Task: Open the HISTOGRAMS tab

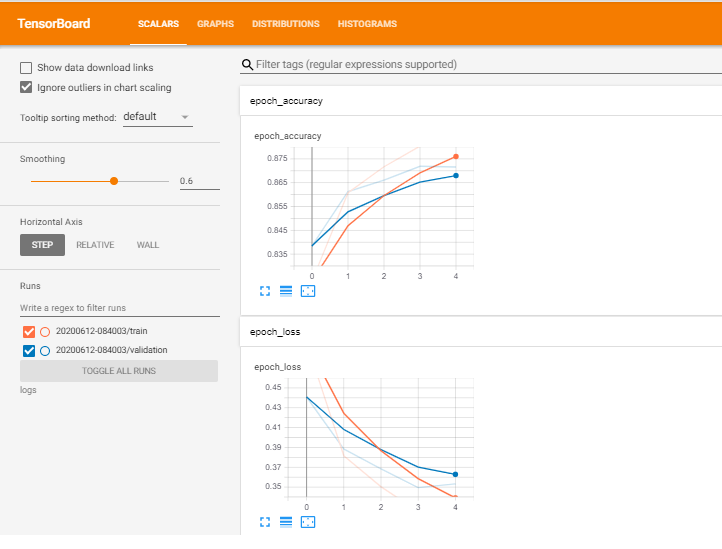Action: (367, 24)
